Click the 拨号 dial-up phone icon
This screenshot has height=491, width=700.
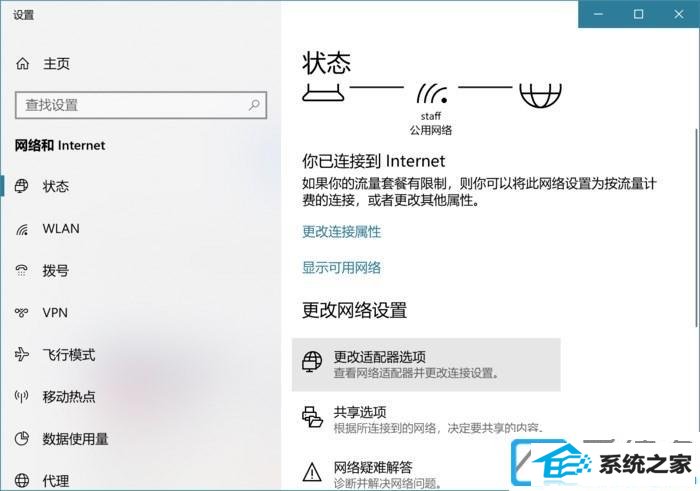tap(21, 270)
